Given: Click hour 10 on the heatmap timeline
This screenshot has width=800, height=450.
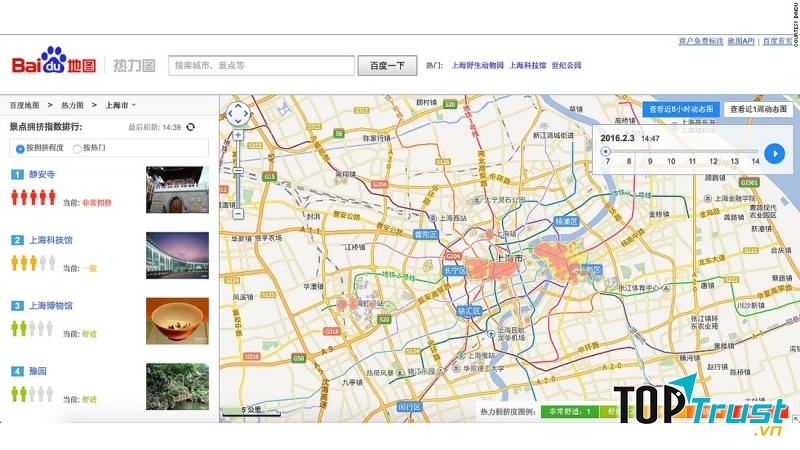Looking at the screenshot, I should coord(671,161).
